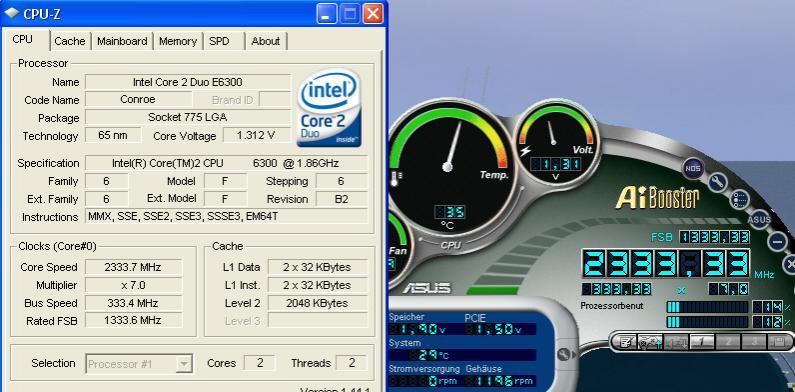Viewport: 795px width, 392px height.
Task: Click the AiBooster multiplier display 7,0
Action: (728, 289)
